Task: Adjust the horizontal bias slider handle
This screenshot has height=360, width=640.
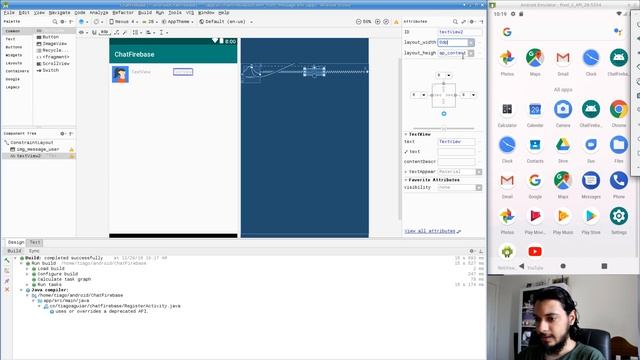Action: [444, 129]
